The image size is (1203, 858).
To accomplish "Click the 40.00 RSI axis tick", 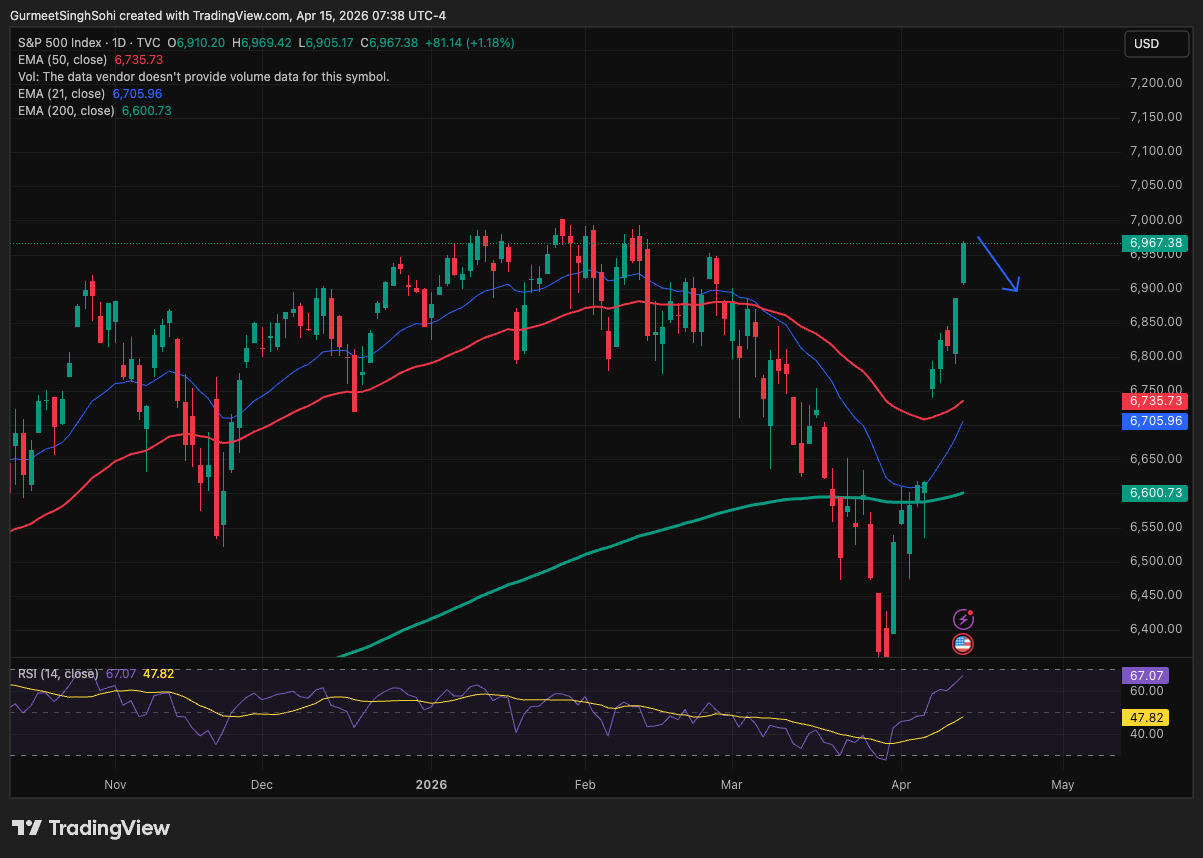I will [1146, 733].
